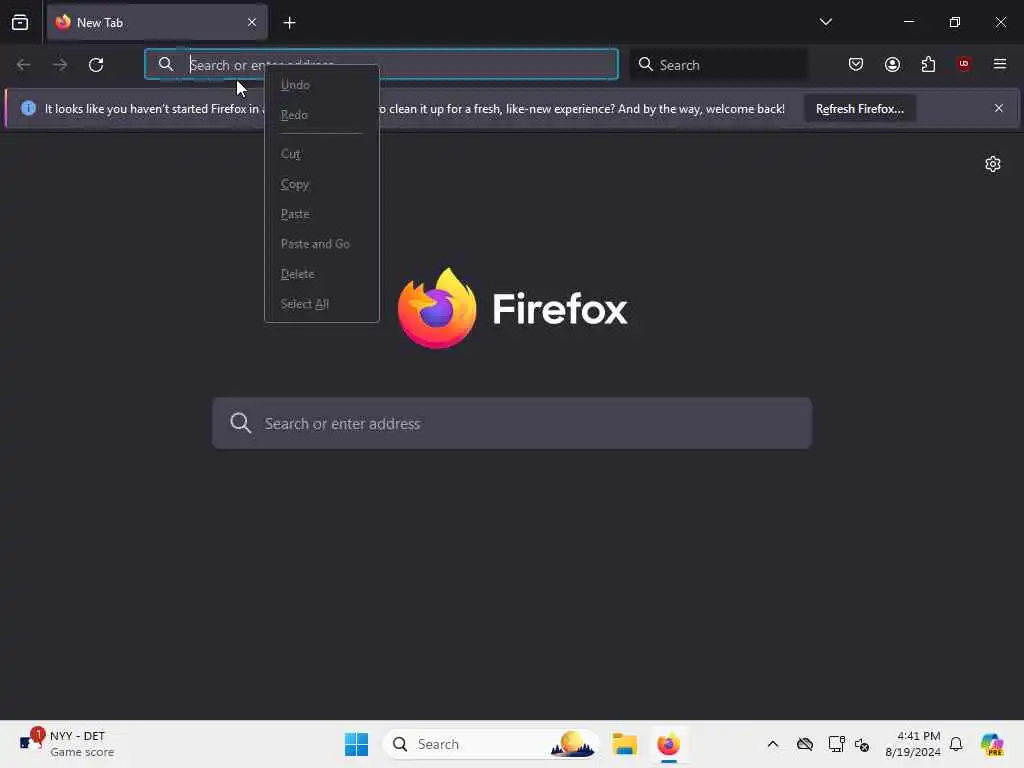Click Refresh Firefox... button
Image resolution: width=1024 pixels, height=768 pixels.
859,108
